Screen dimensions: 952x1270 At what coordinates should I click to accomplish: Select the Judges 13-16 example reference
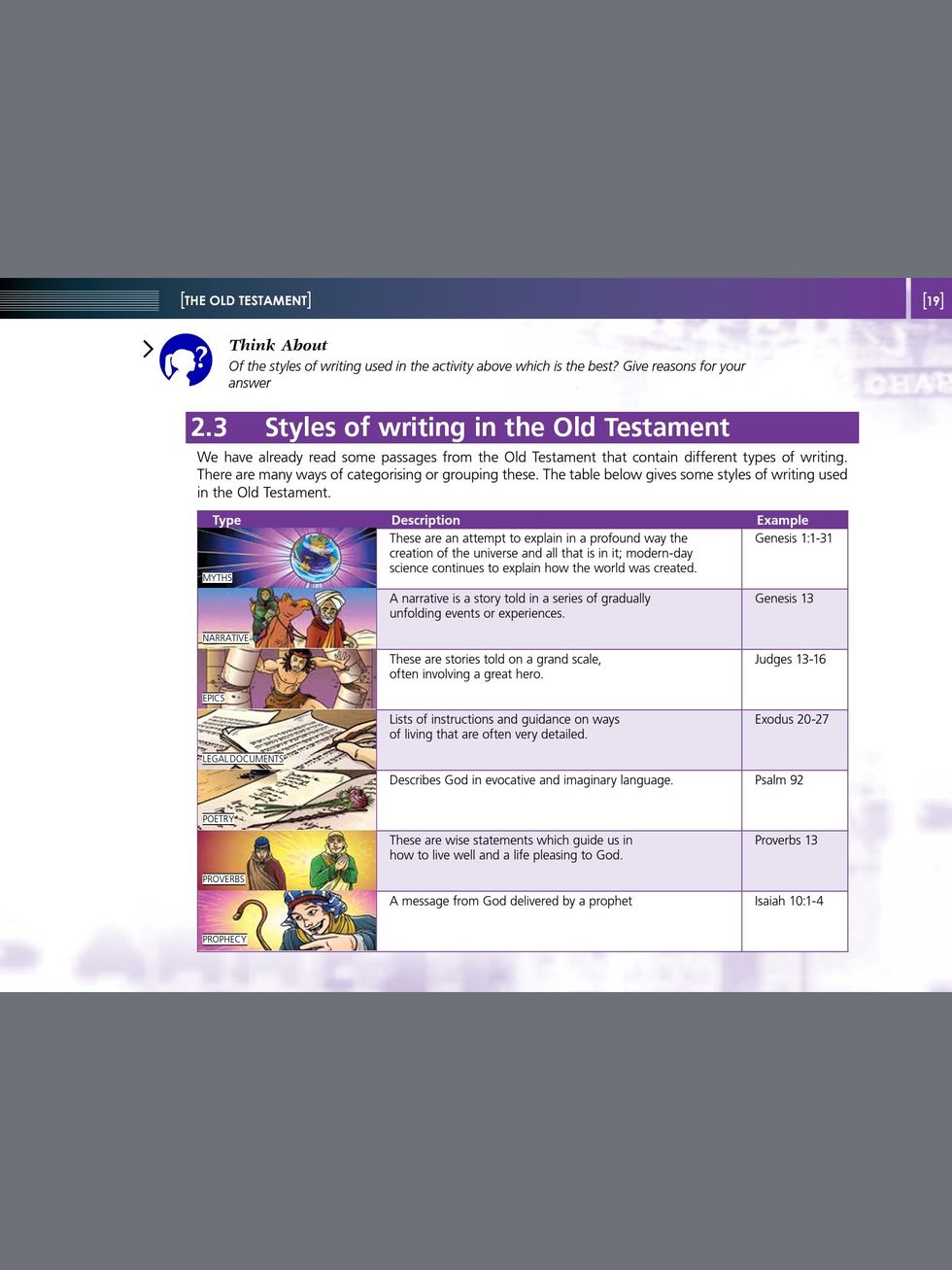click(x=790, y=659)
